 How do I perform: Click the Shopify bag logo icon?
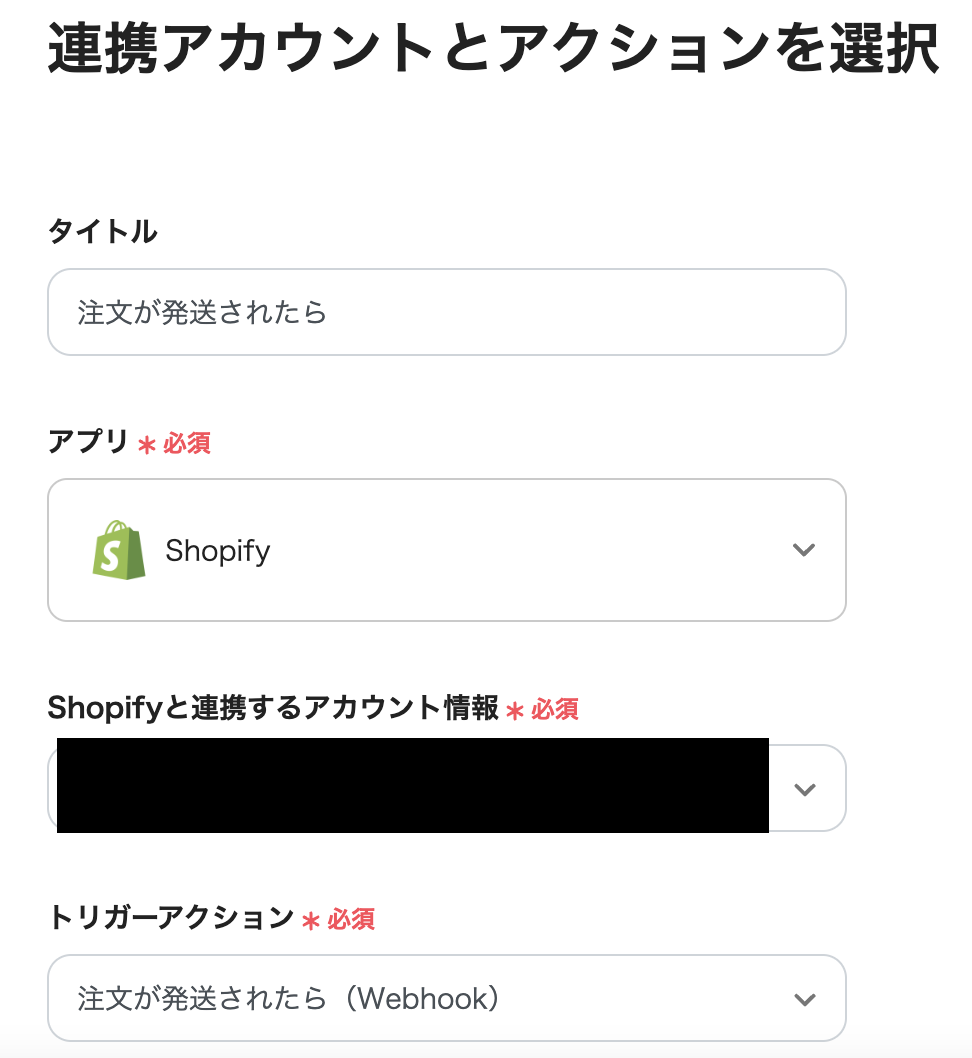[119, 550]
